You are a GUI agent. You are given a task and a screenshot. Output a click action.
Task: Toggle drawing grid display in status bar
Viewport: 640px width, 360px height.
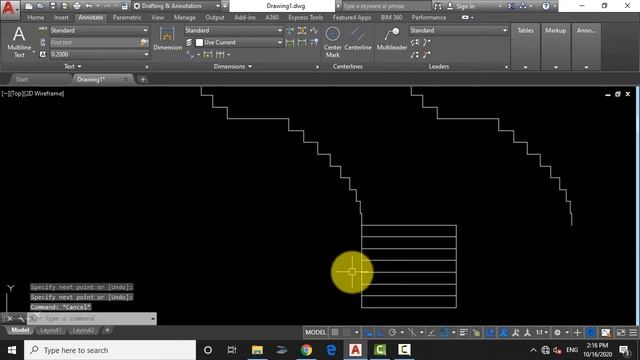(335, 333)
